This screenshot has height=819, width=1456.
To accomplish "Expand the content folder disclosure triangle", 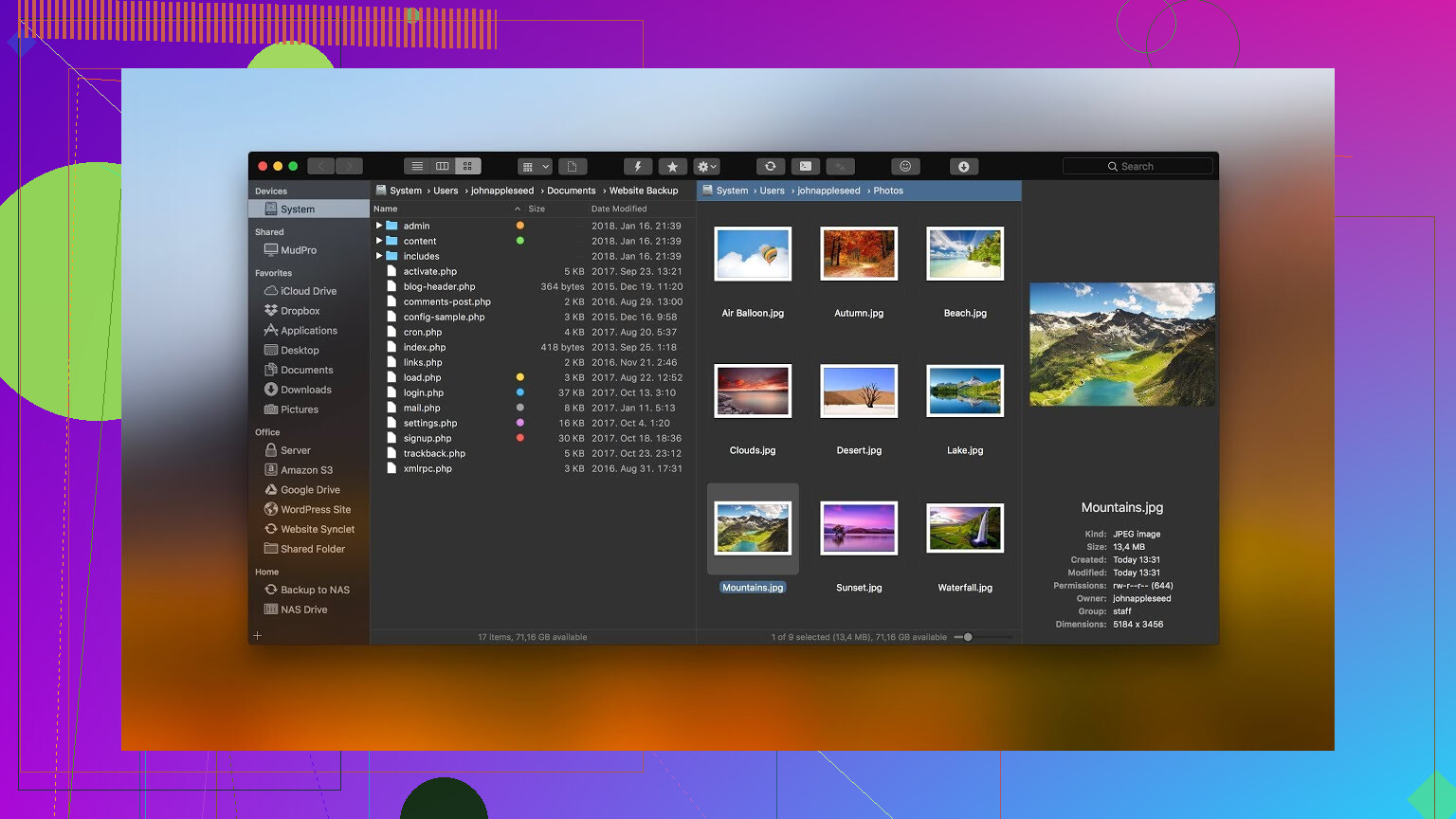I will coord(379,241).
